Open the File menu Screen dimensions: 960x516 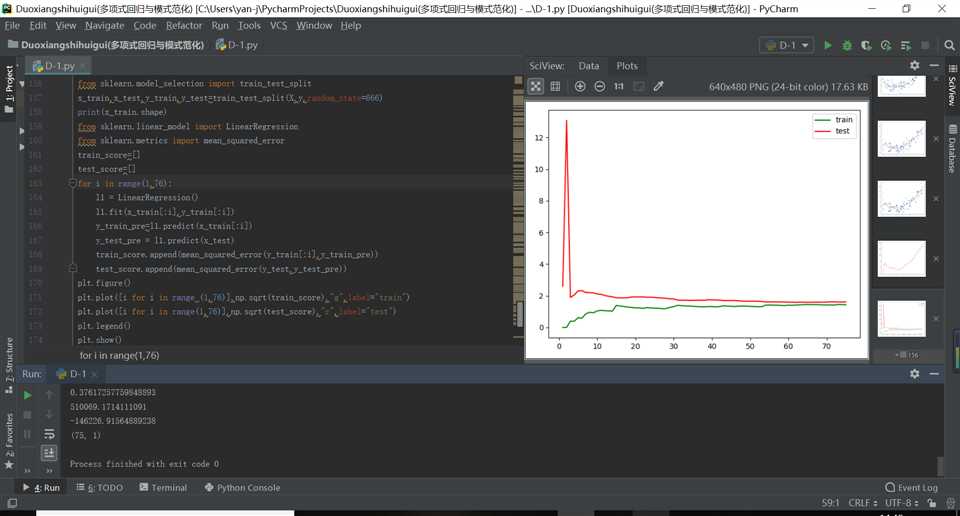tap(12, 26)
